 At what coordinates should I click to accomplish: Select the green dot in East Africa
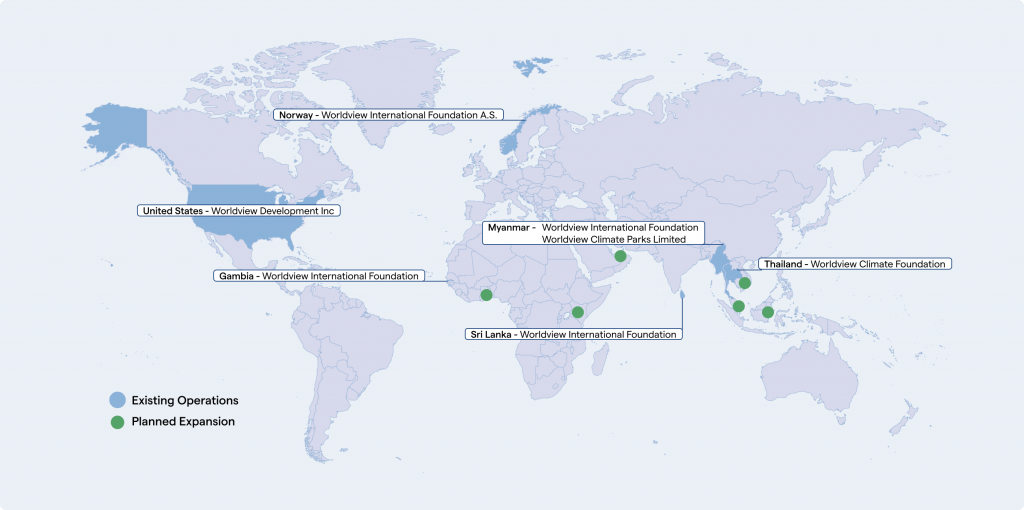[577, 312]
